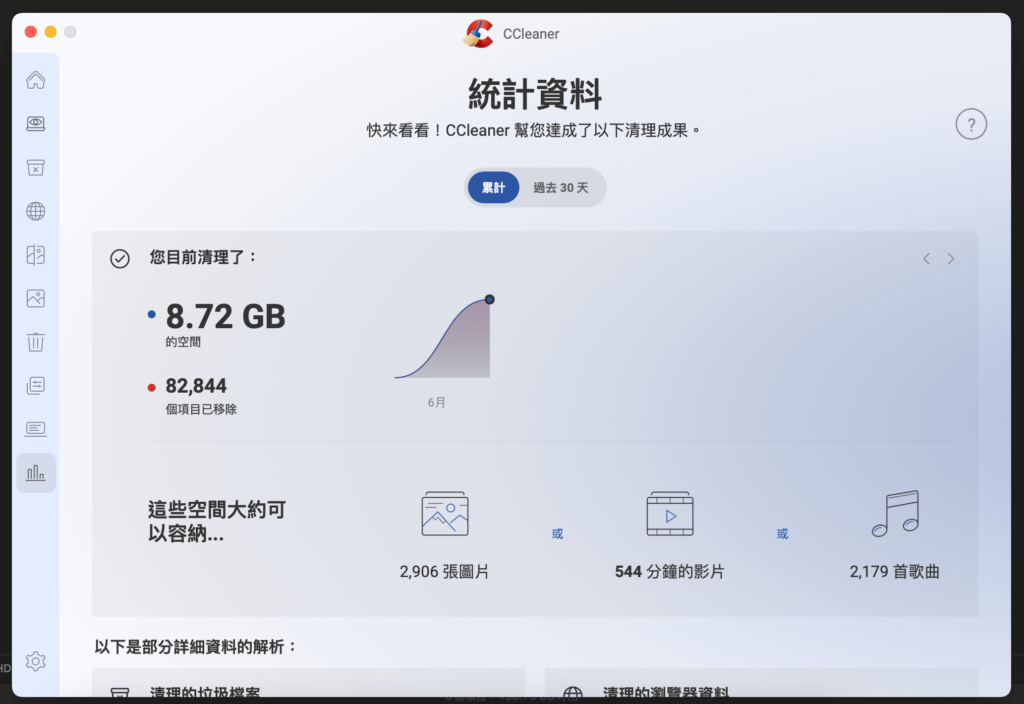
Task: Click the 6月 chart label
Action: click(x=436, y=402)
